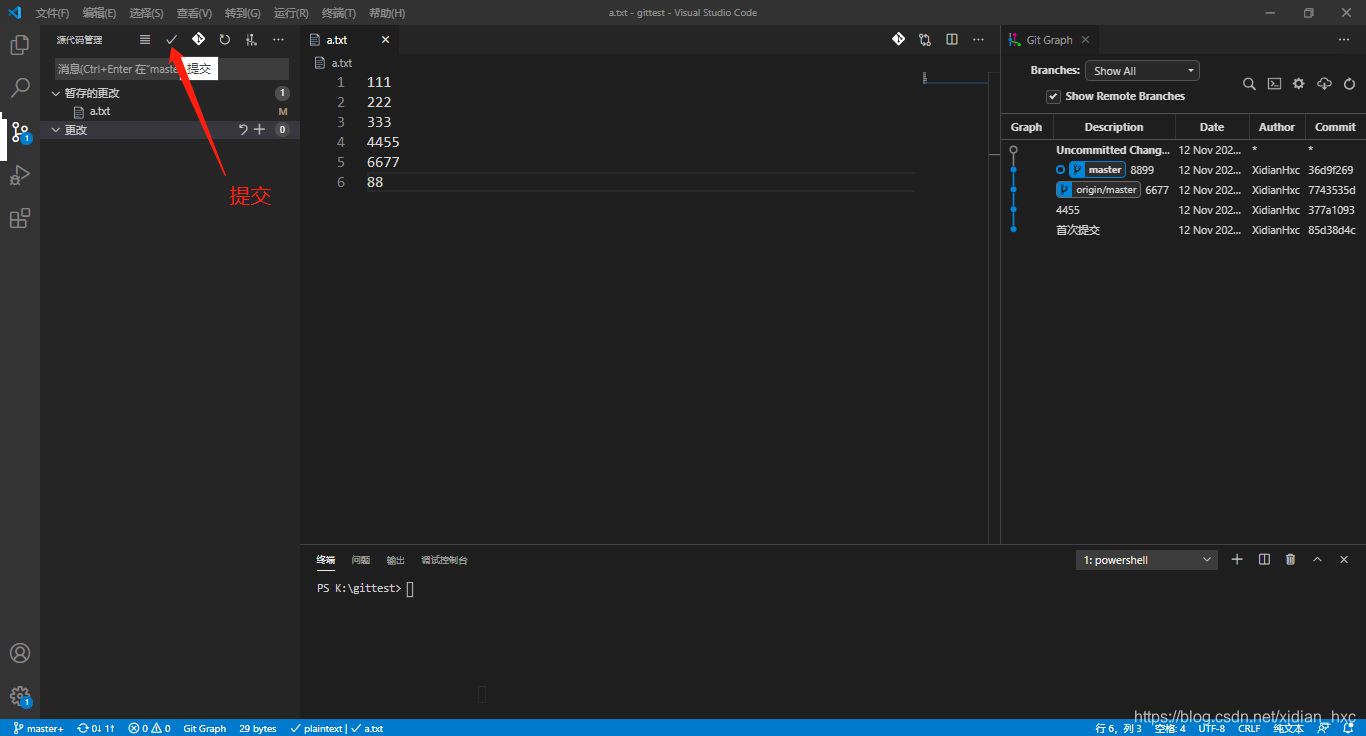This screenshot has width=1366, height=736.
Task: Discard all changes in the 更改 group
Action: pyautogui.click(x=242, y=130)
